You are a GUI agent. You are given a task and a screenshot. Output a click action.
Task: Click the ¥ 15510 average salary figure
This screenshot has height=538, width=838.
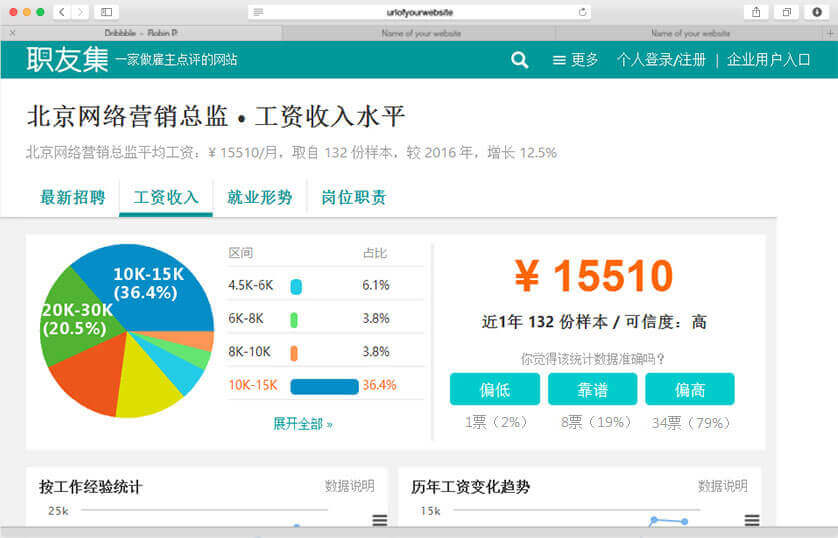pyautogui.click(x=593, y=276)
